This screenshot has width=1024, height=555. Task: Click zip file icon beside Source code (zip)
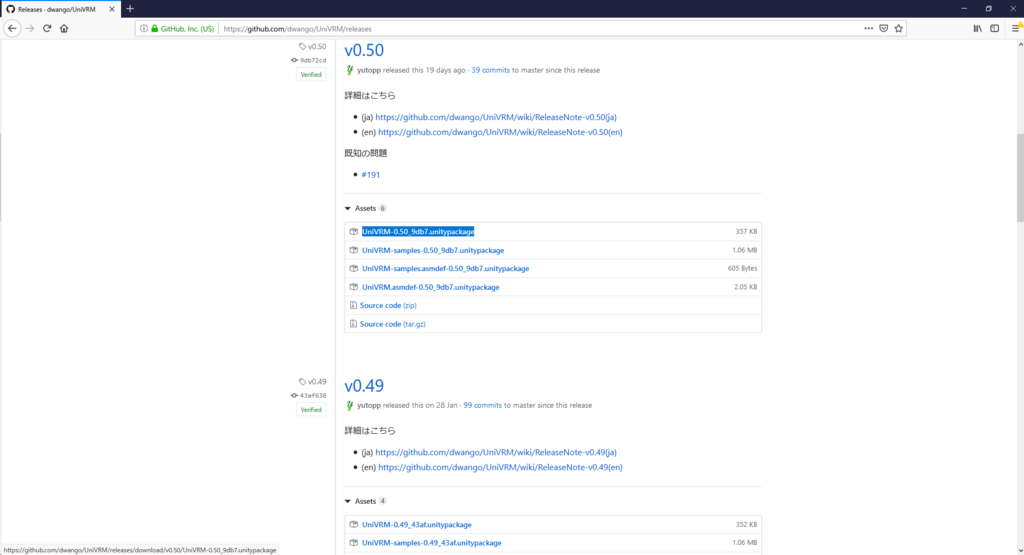pos(353,306)
